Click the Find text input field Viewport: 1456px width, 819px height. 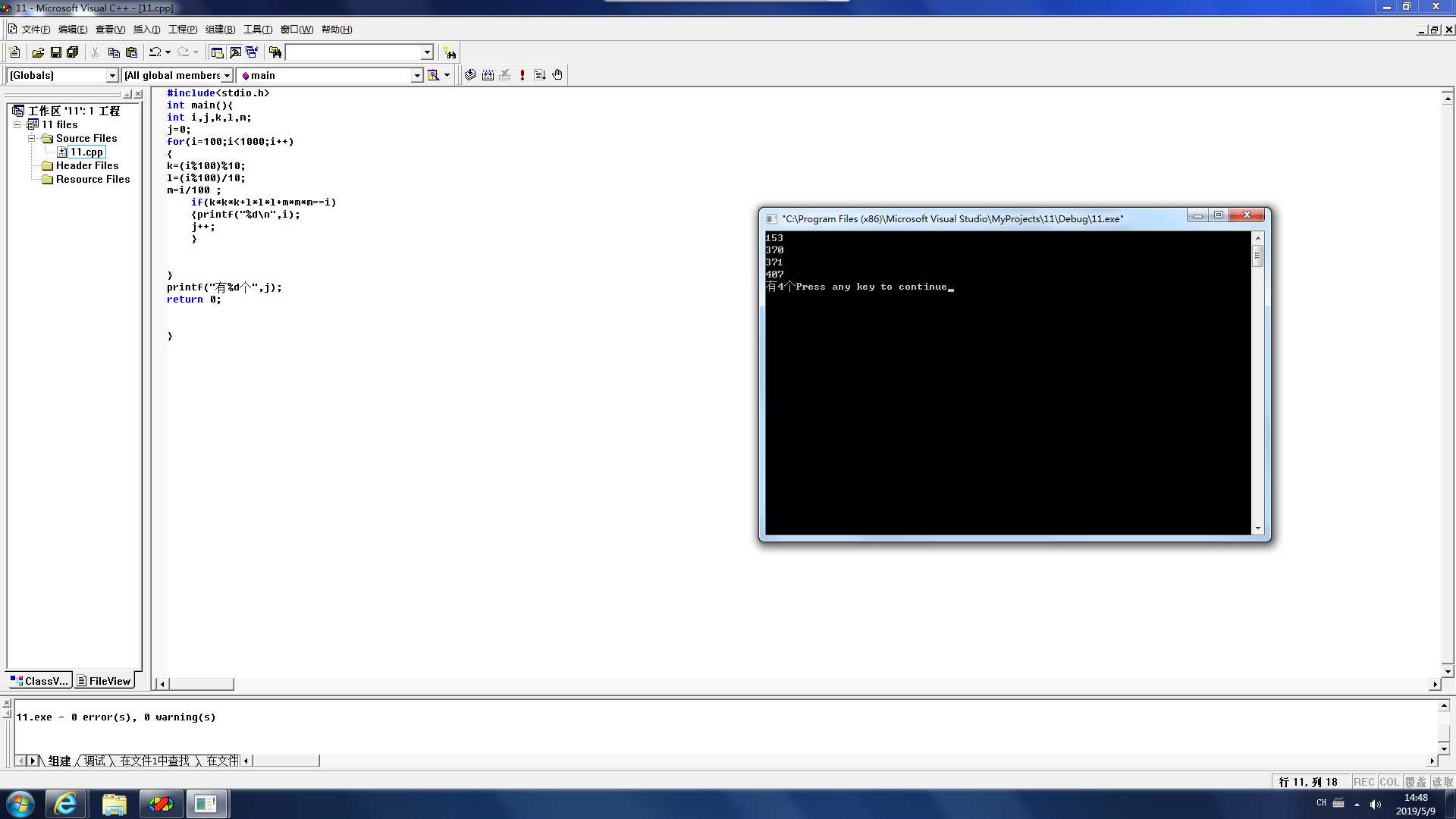pos(353,52)
